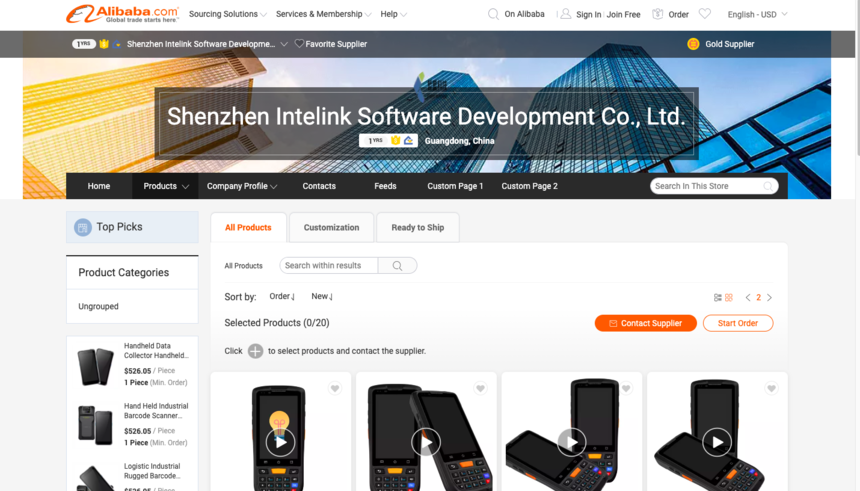Viewport: 860px width, 491px height.
Task: Play the third product video
Action: click(572, 442)
